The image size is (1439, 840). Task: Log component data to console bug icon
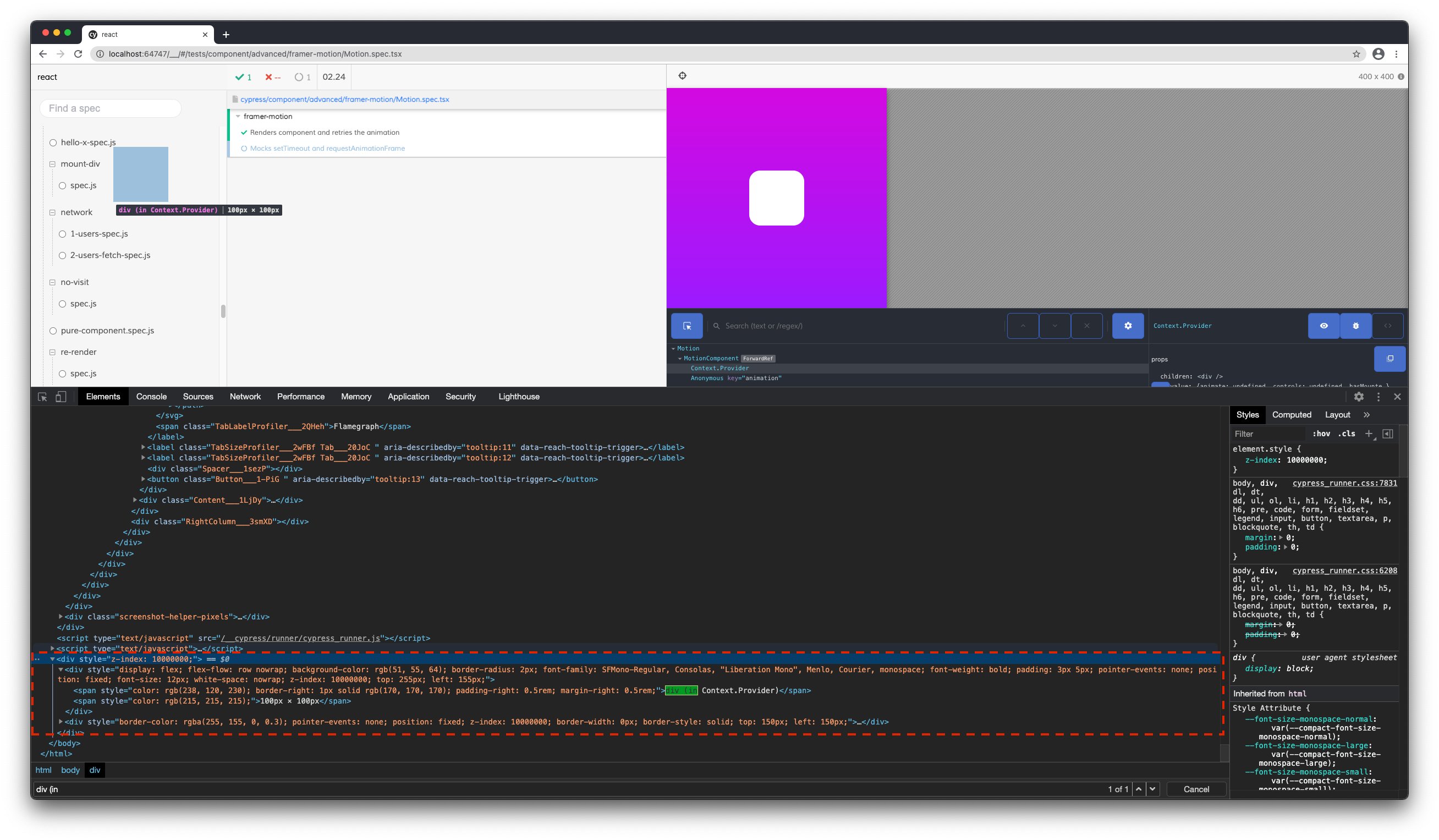[x=1355, y=326]
